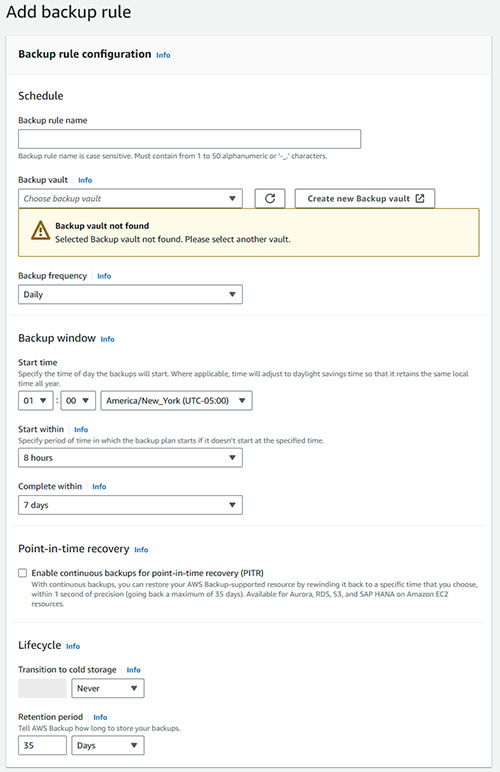Select the America/New_York timezone dropdown
Image resolution: width=500 pixels, height=772 pixels.
pyautogui.click(x=177, y=401)
